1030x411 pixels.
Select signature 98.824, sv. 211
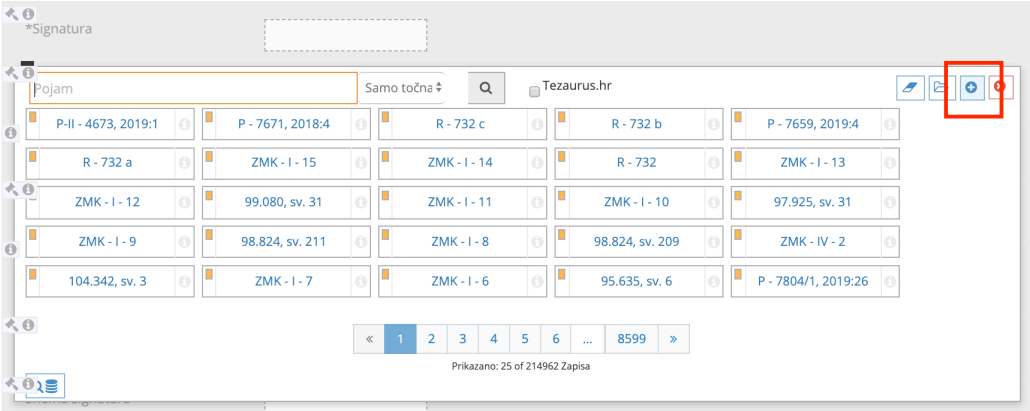[x=284, y=242]
